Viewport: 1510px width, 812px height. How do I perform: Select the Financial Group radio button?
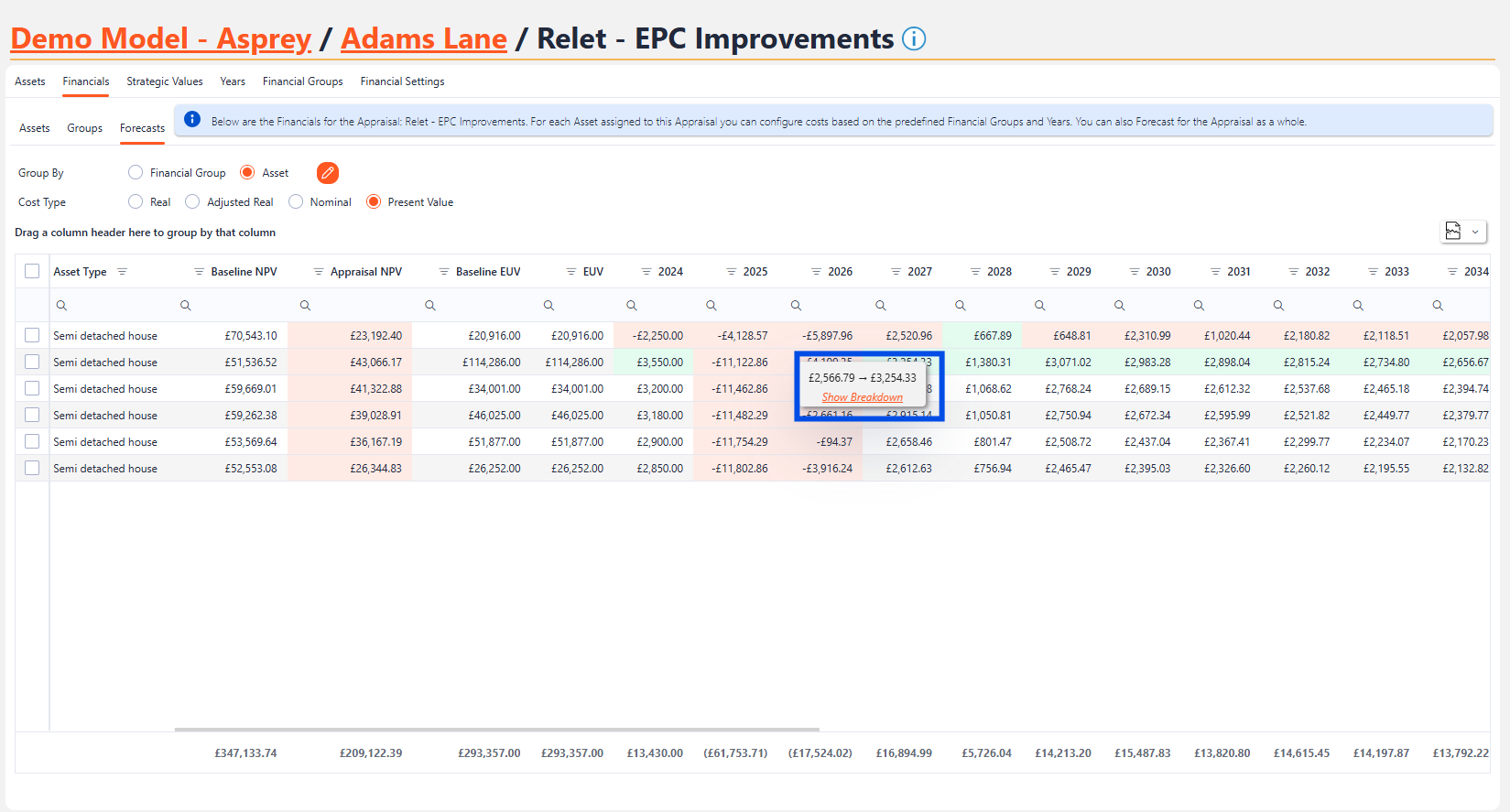[x=136, y=173]
